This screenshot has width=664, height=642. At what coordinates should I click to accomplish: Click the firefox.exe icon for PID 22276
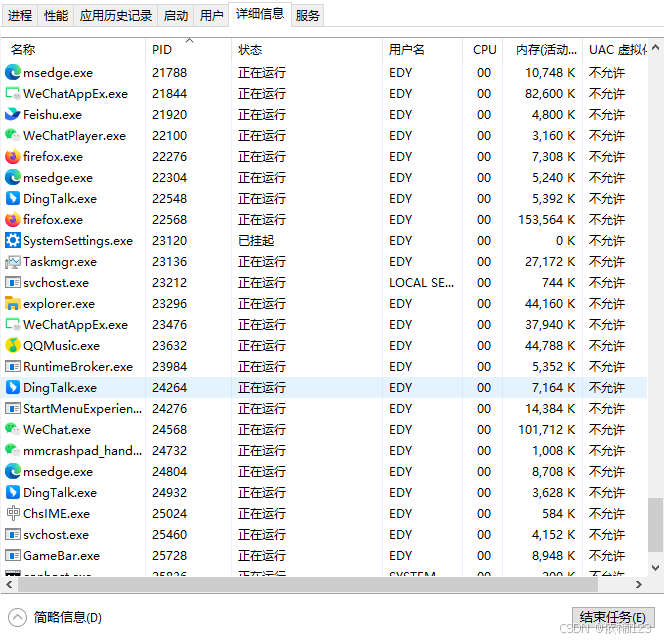point(13,157)
